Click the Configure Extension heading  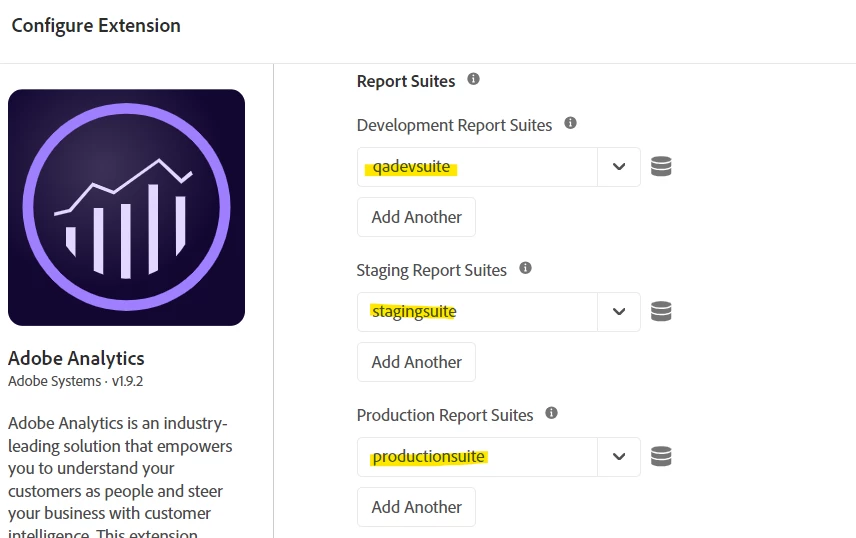click(96, 26)
